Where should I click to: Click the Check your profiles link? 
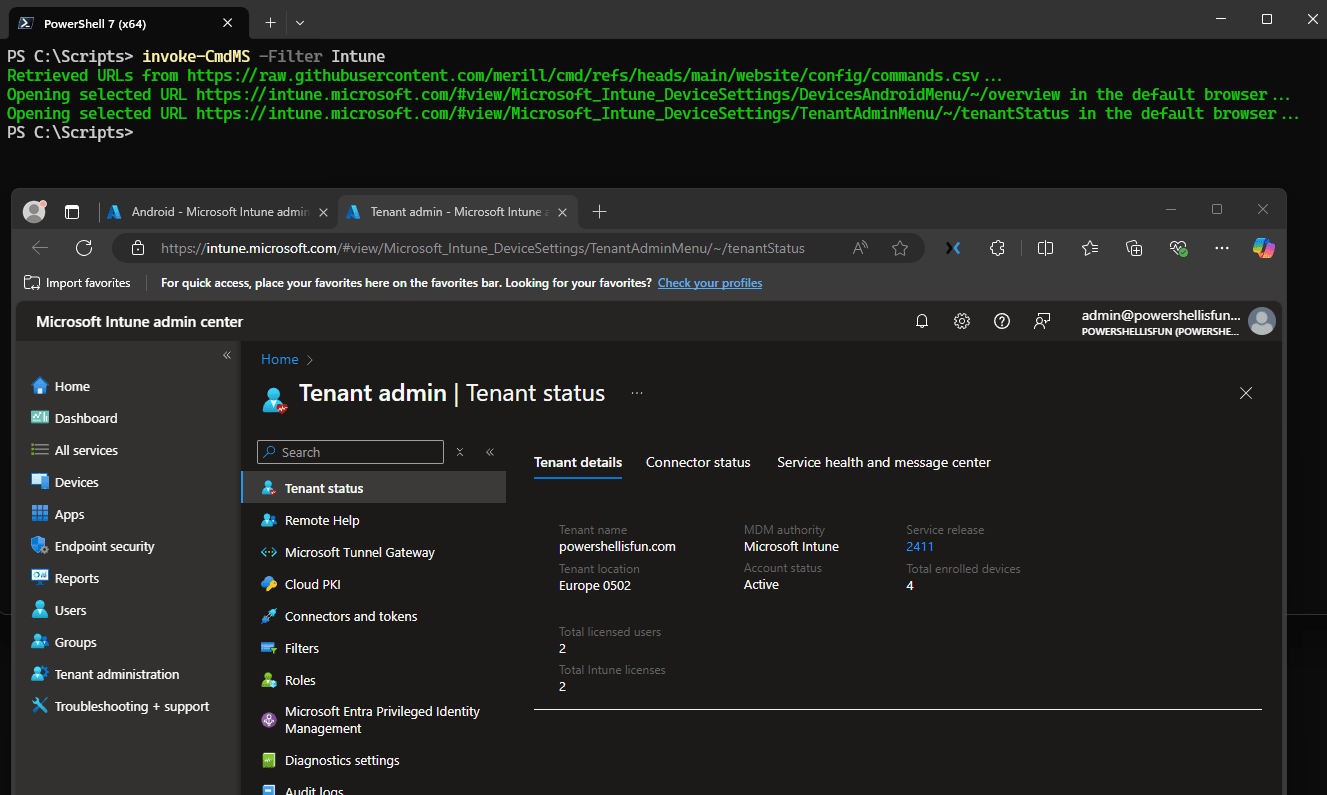(x=710, y=283)
